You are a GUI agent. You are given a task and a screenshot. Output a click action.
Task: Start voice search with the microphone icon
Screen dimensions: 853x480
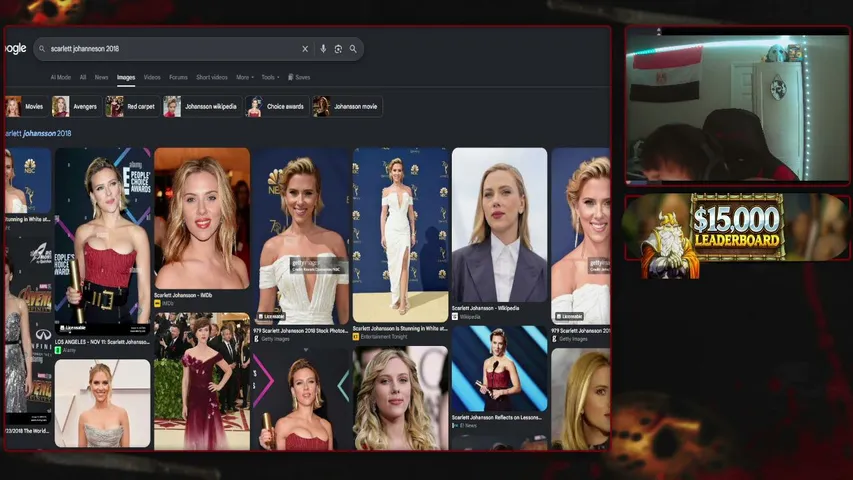coord(323,49)
